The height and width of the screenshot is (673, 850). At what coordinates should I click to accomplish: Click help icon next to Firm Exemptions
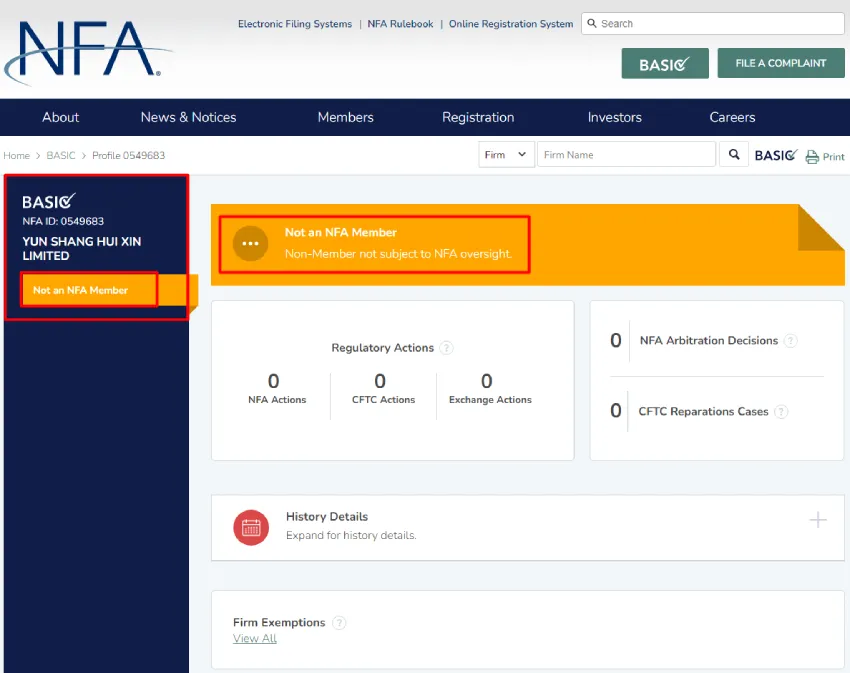tap(339, 623)
